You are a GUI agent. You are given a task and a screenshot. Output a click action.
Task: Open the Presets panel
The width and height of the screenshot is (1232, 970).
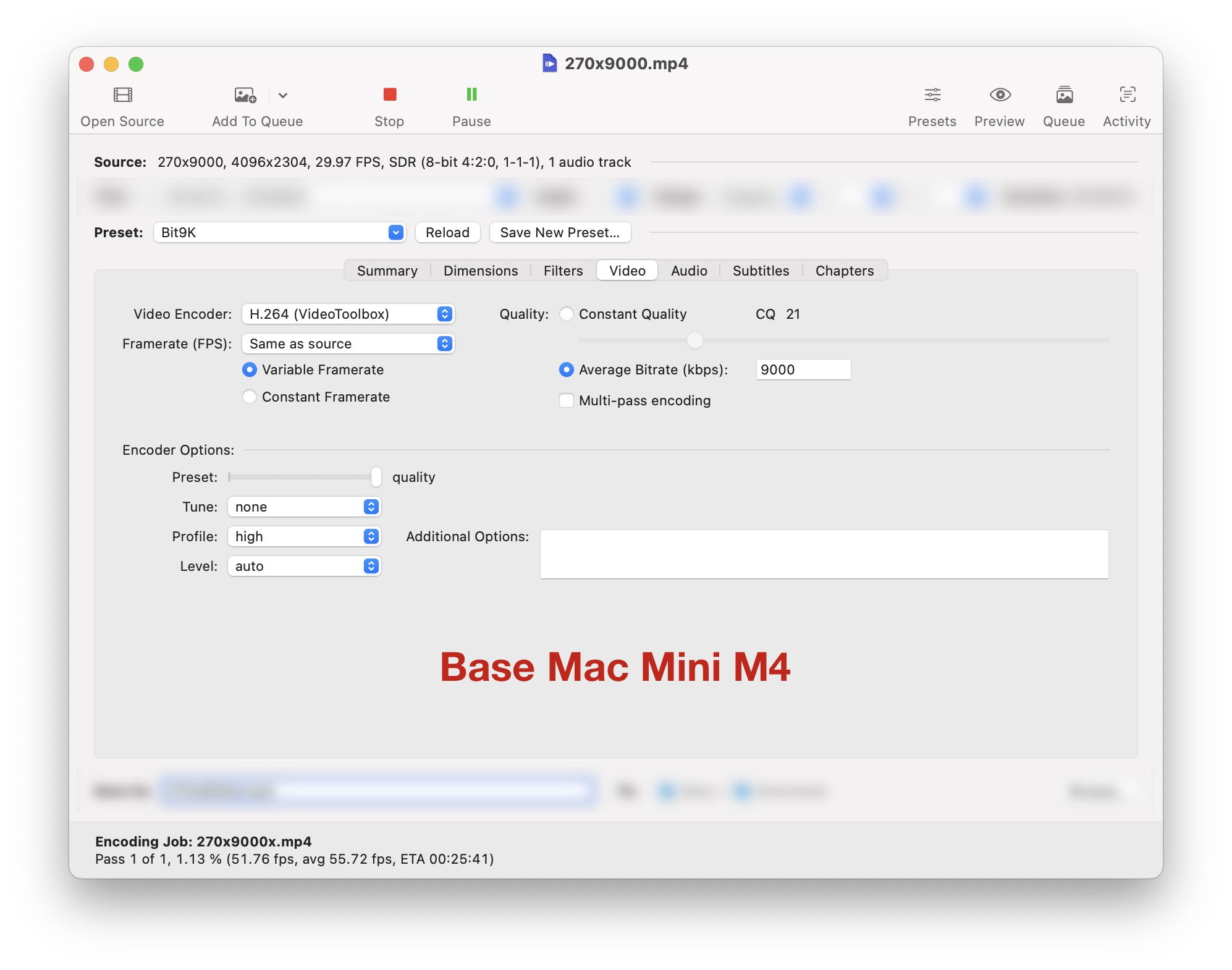click(x=932, y=95)
